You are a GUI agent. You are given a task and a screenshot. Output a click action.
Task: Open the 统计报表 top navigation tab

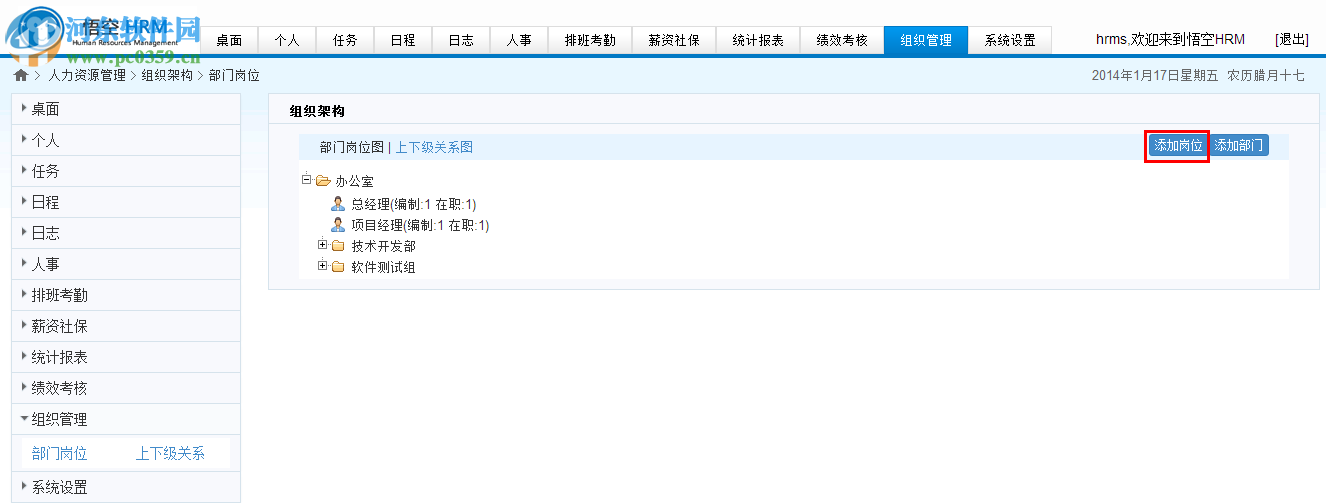758,40
